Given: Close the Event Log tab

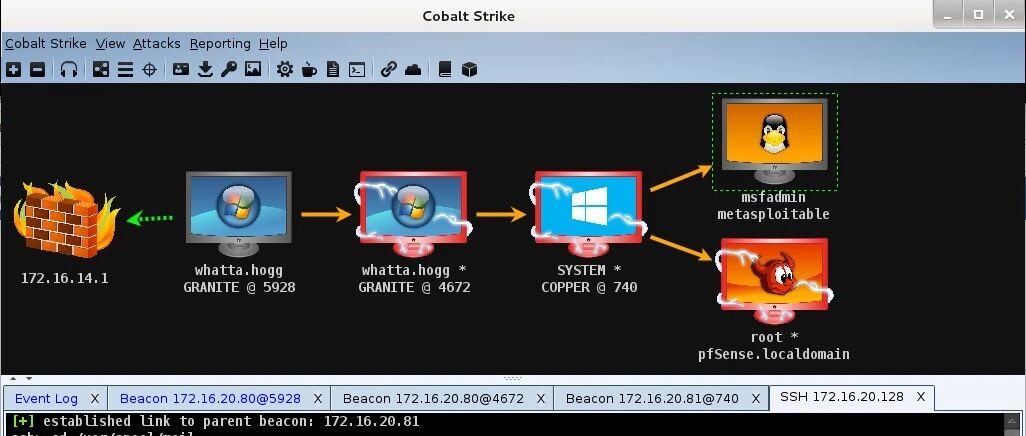Looking at the screenshot, I should point(95,398).
